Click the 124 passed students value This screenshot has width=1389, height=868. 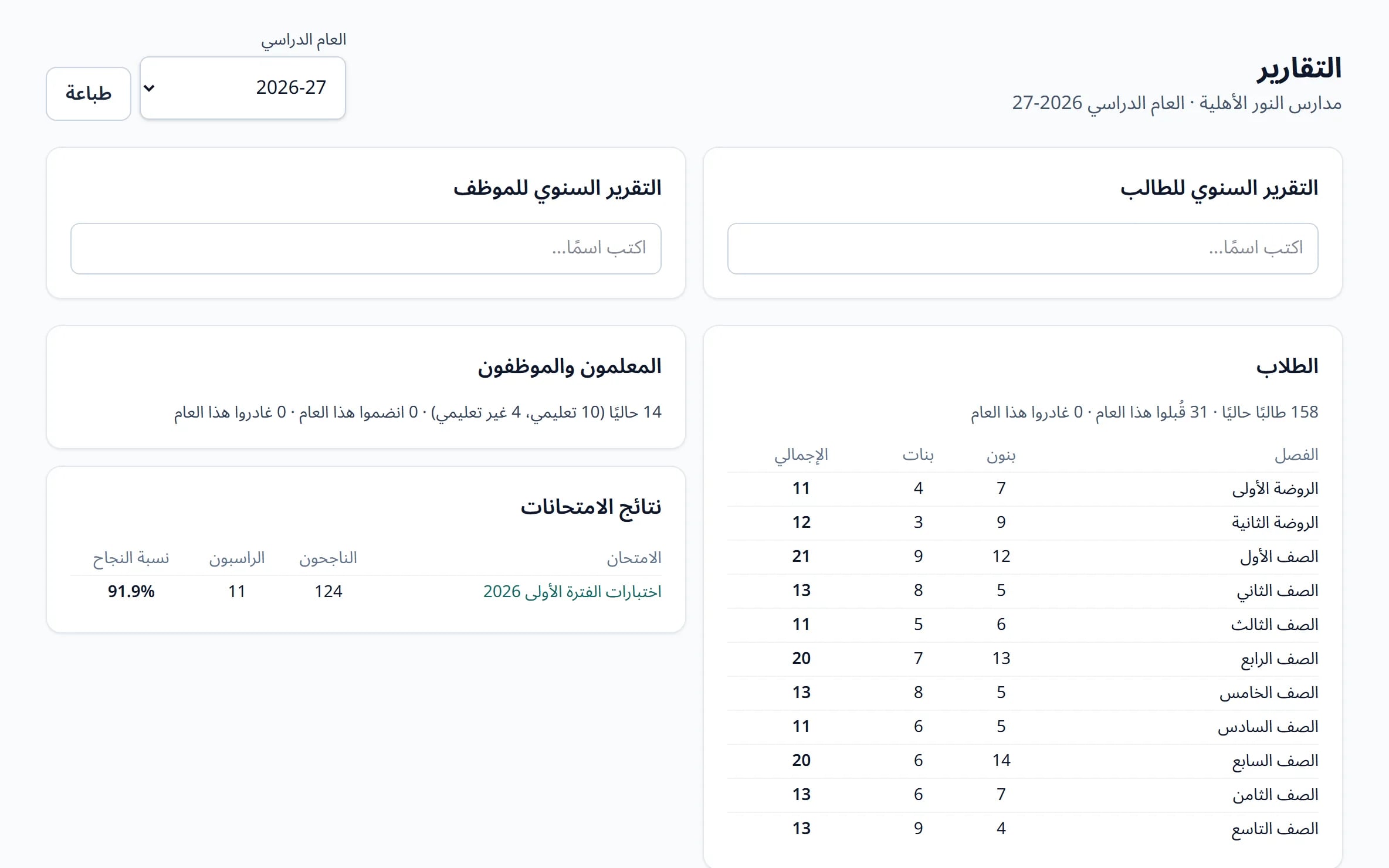coord(328,591)
